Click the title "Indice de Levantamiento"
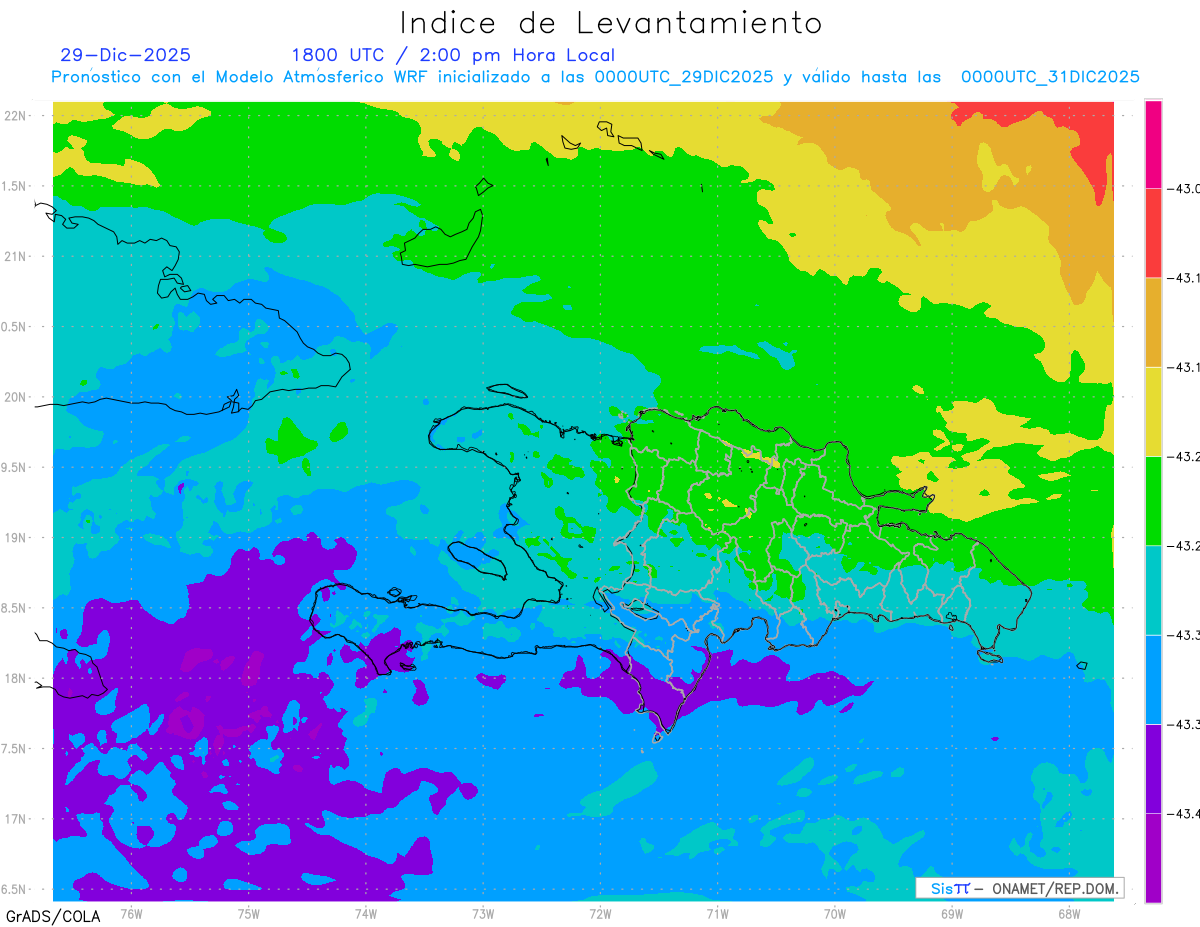Viewport: 1200px width, 927px height. tap(611, 23)
